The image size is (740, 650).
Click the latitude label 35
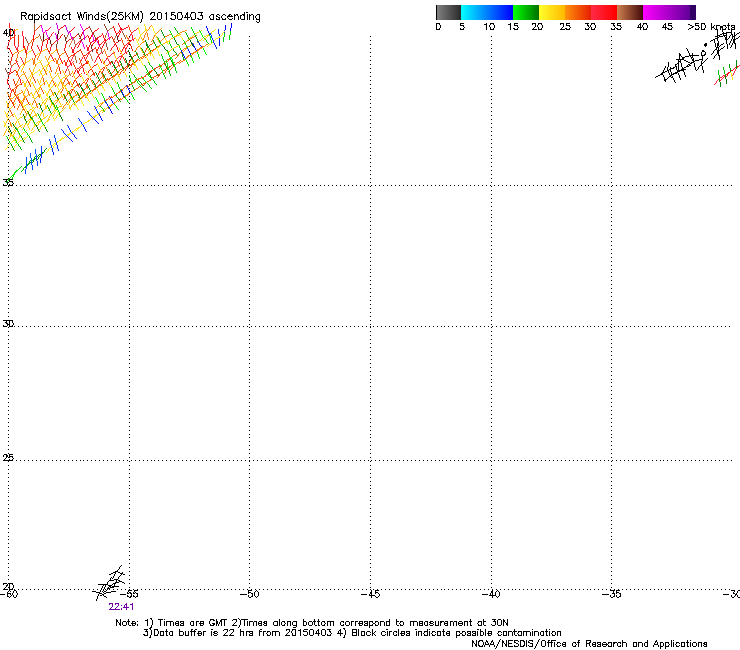[x=8, y=182]
